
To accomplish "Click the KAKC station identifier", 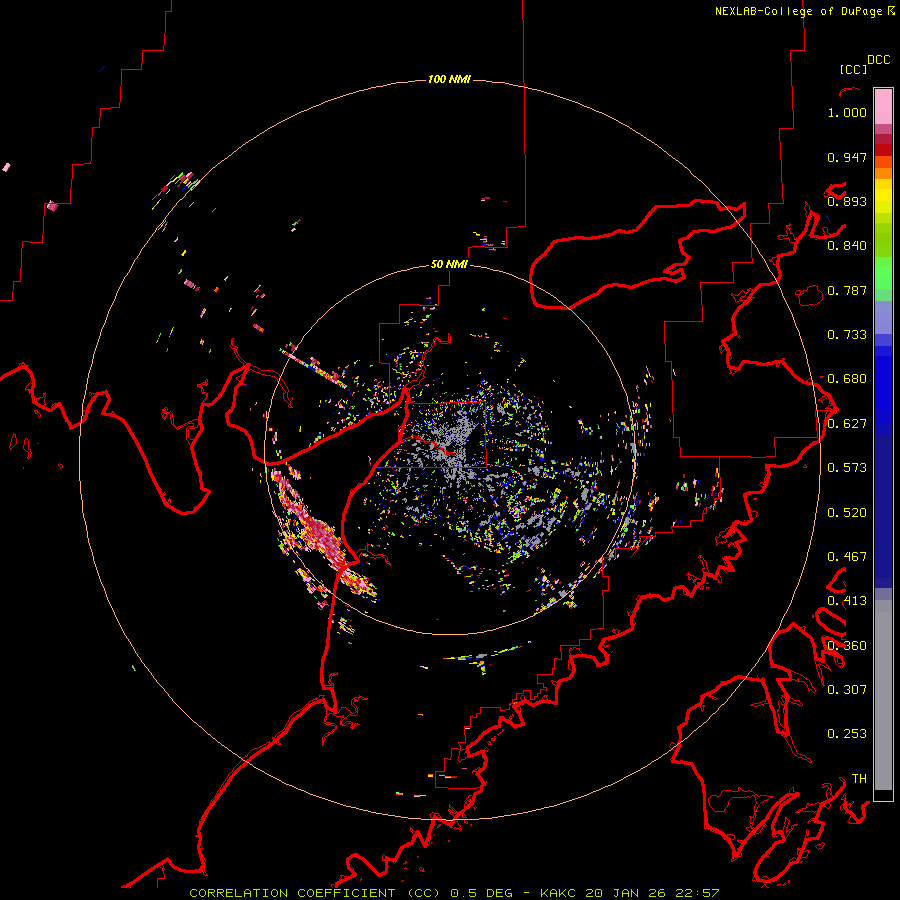I will pos(558,893).
